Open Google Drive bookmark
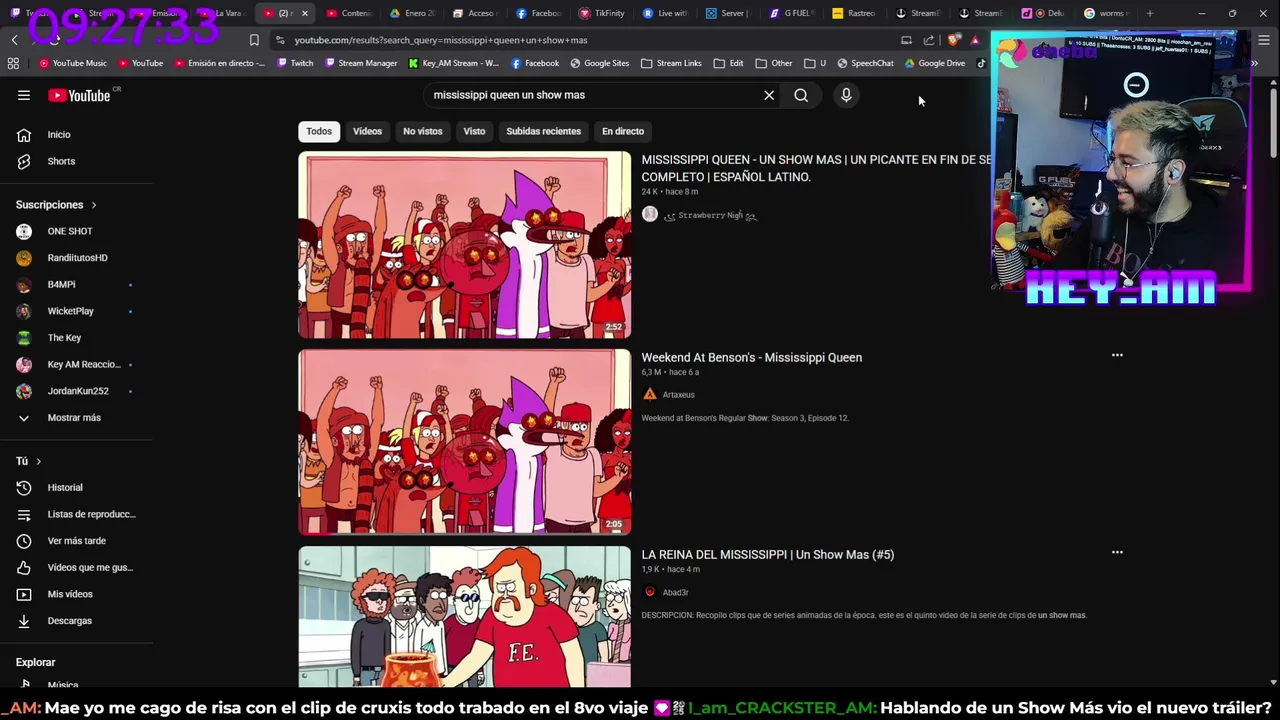Screen dimensions: 1280x720 [934, 63]
